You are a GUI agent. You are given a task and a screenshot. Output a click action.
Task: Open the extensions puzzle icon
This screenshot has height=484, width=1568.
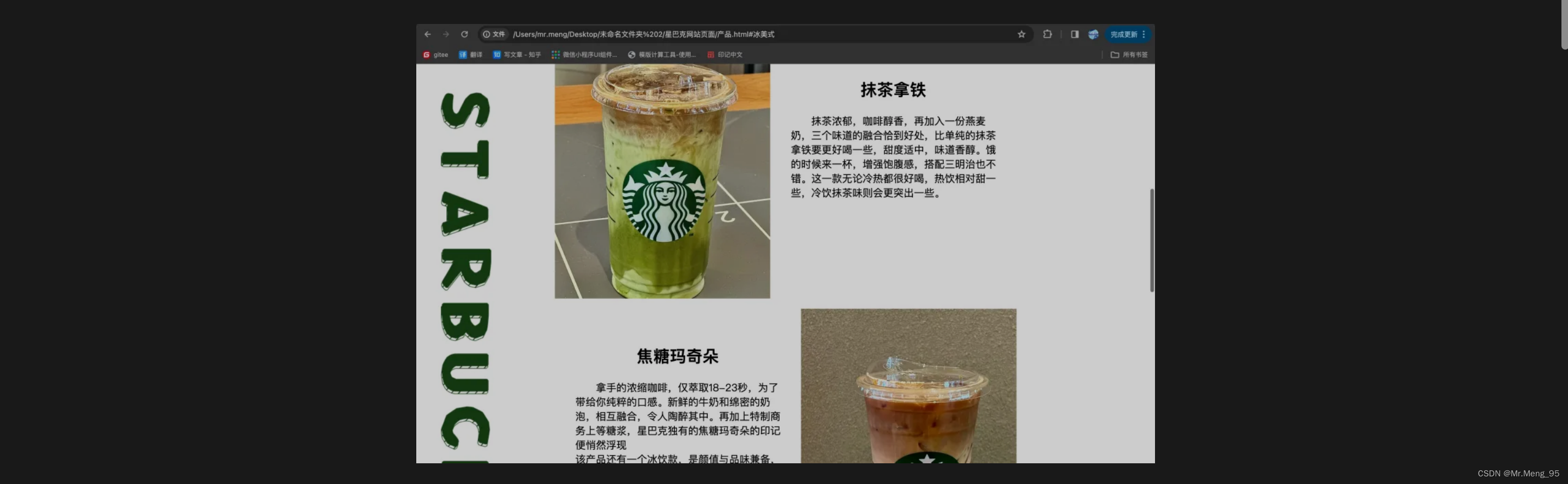pyautogui.click(x=1047, y=34)
